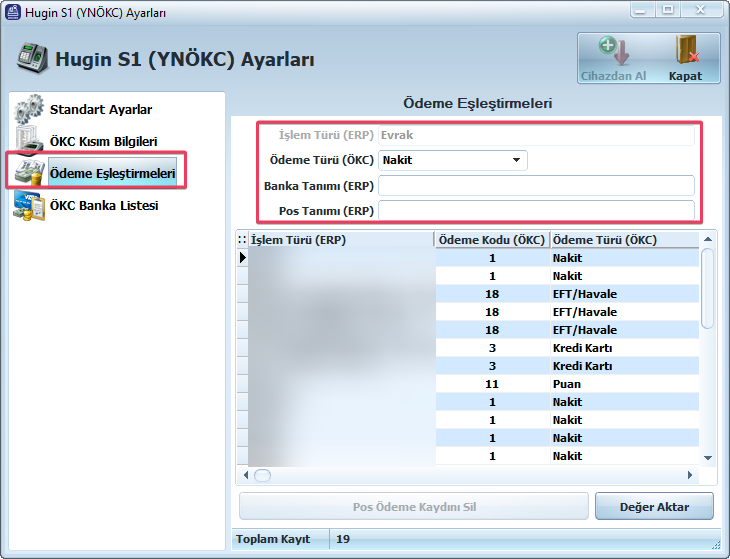Click the horizontal scroll right arrow
Viewport: 730px width, 559px height.
click(690, 475)
